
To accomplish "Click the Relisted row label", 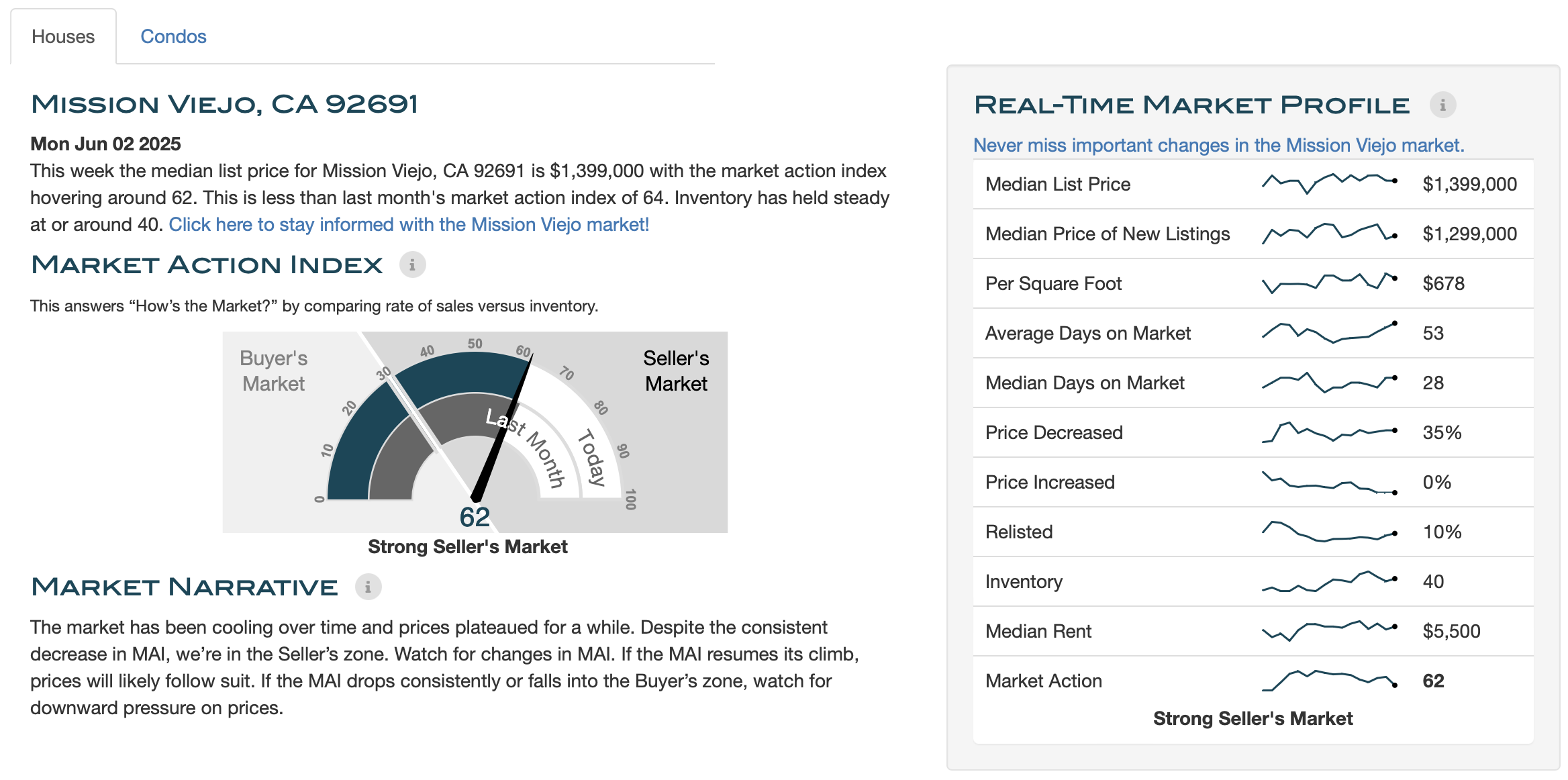I will click(1019, 532).
